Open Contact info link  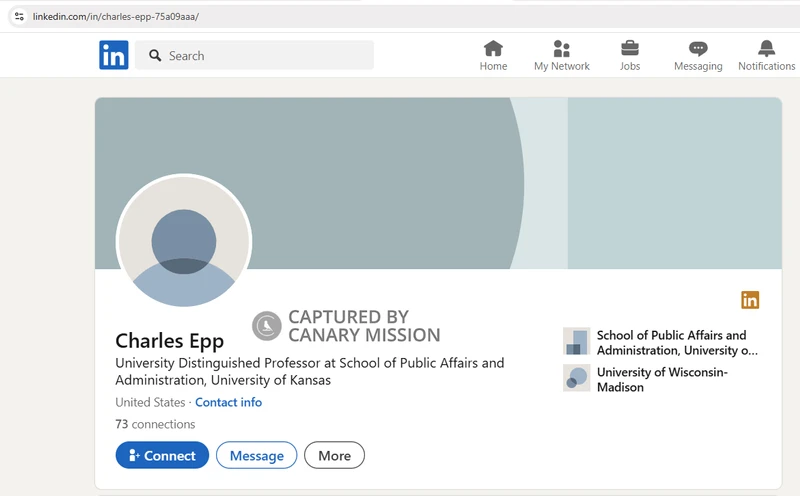pos(229,402)
